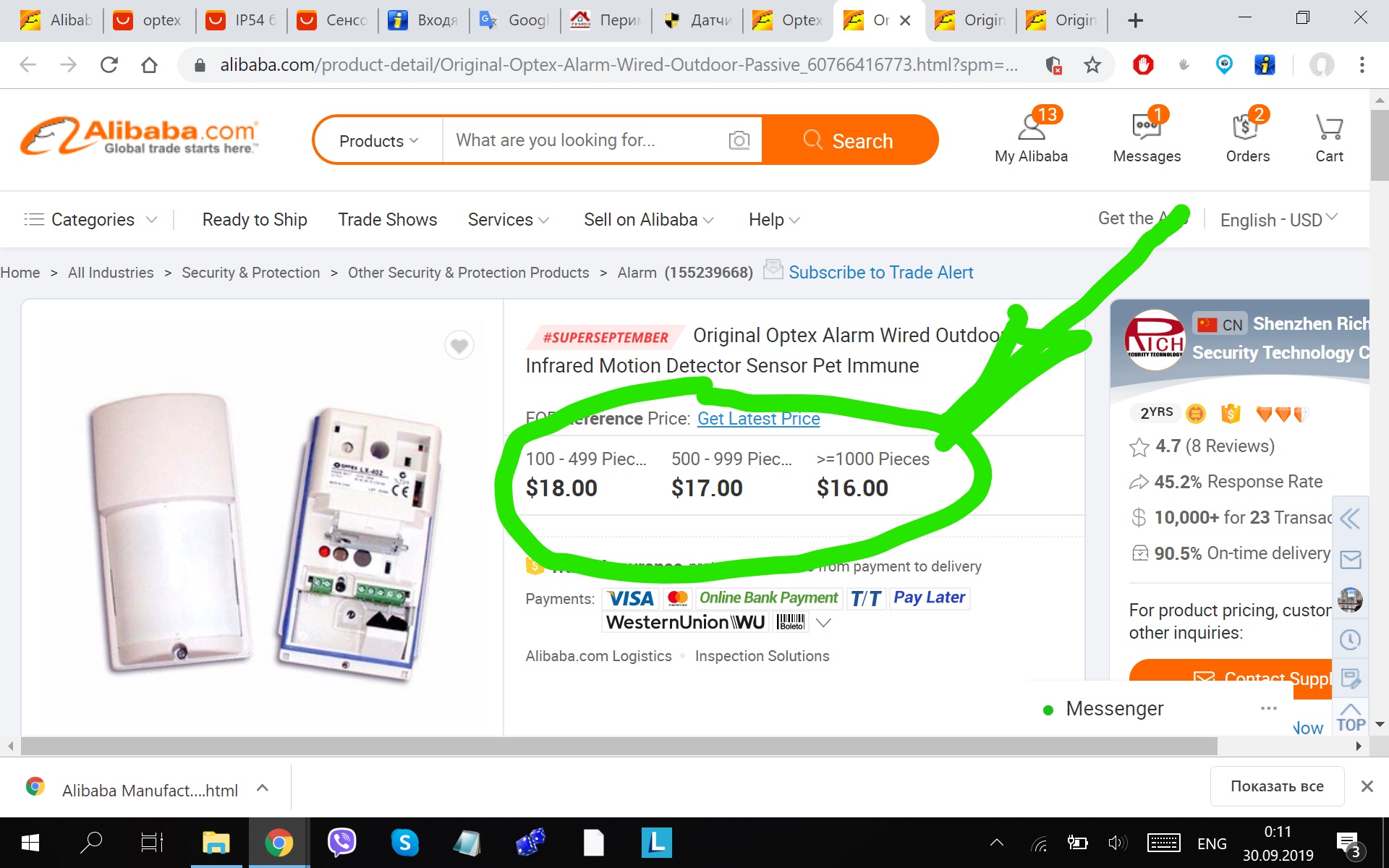Expand more payment methods chevron
The height and width of the screenshot is (868, 1389).
coord(823,622)
